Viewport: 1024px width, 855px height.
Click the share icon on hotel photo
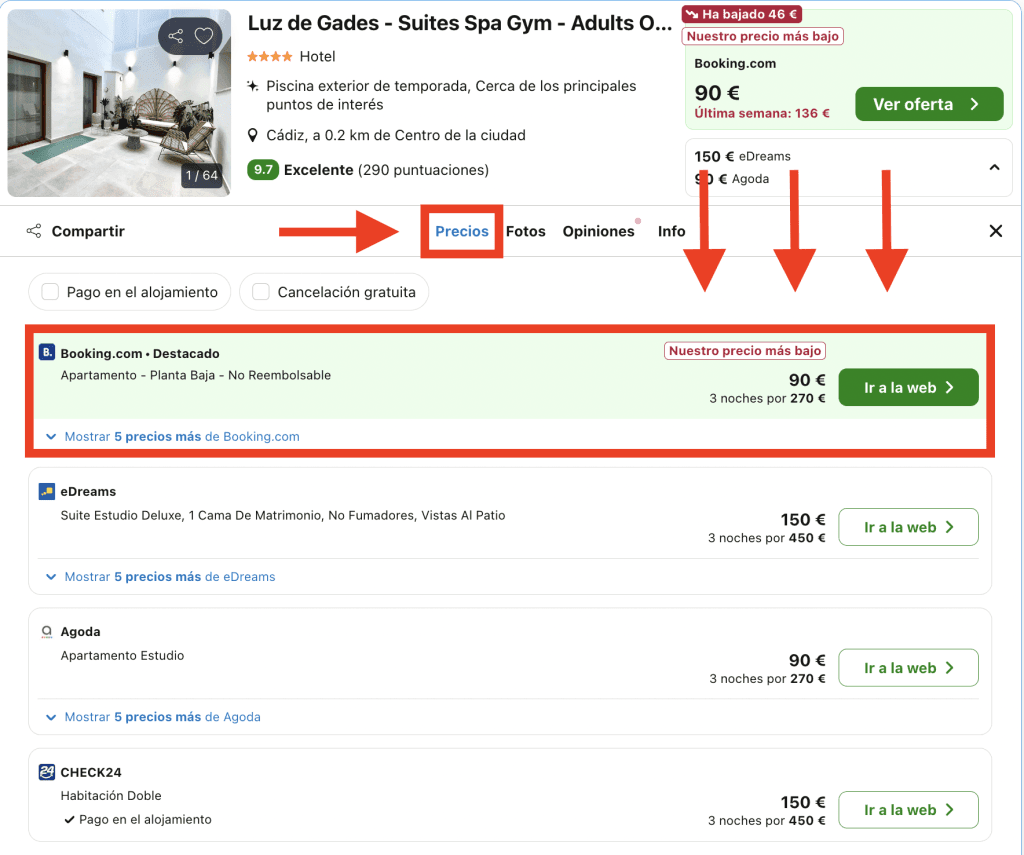coord(176,37)
